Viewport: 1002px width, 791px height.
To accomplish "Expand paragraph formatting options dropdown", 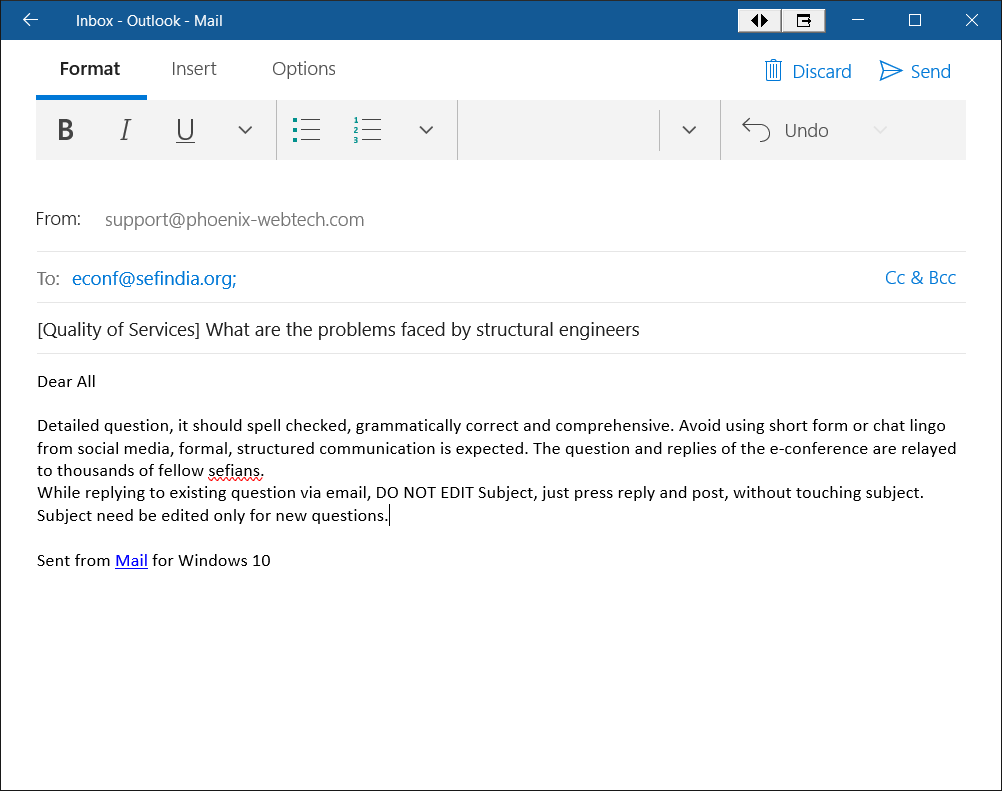I will 426,130.
